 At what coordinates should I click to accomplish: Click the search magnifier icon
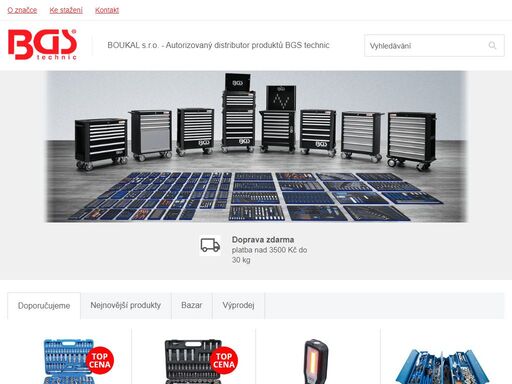coord(492,45)
